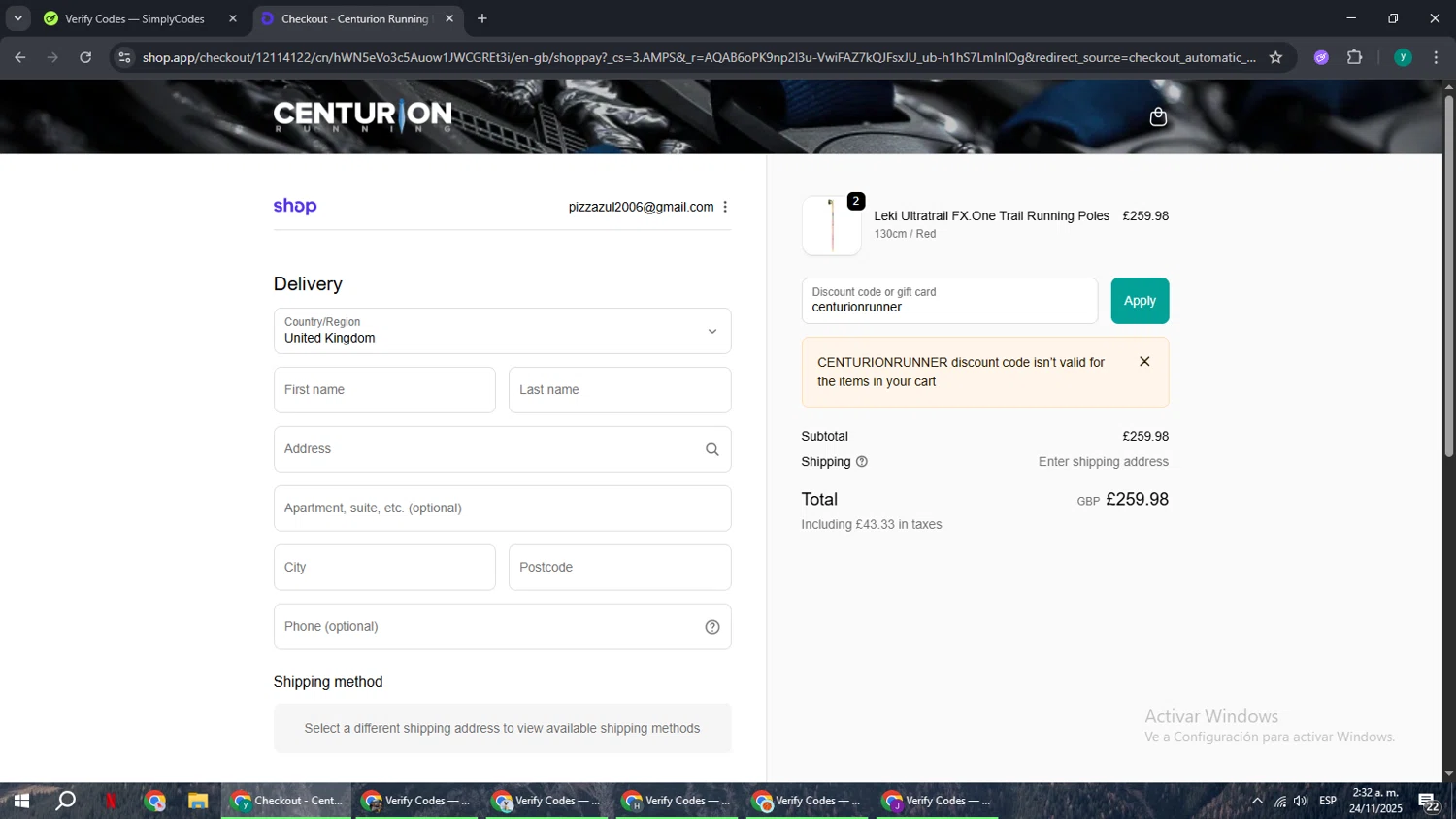1456x819 pixels.
Task: Show hidden system tray icons
Action: pyautogui.click(x=1257, y=801)
